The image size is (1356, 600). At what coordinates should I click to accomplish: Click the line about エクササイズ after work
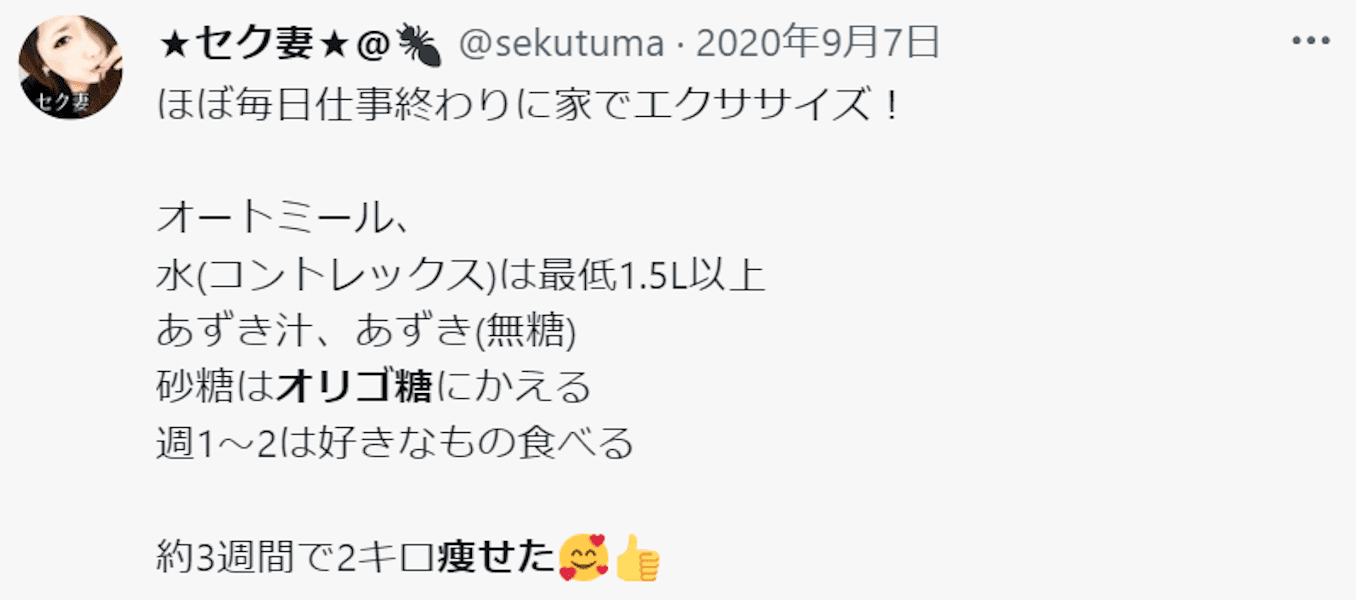point(529,103)
